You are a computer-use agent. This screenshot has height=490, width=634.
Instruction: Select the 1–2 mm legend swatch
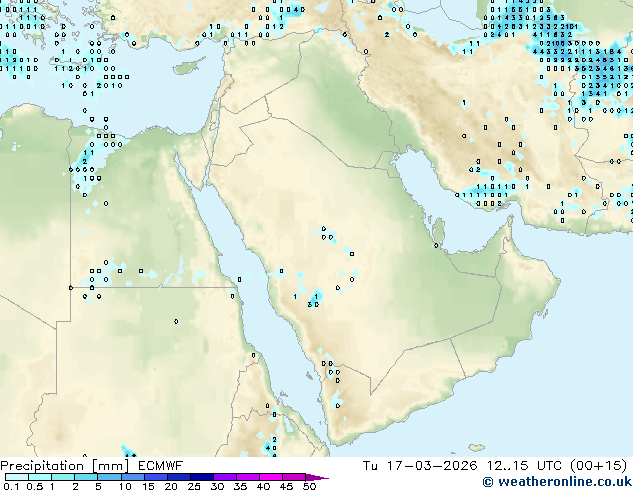coord(63,477)
